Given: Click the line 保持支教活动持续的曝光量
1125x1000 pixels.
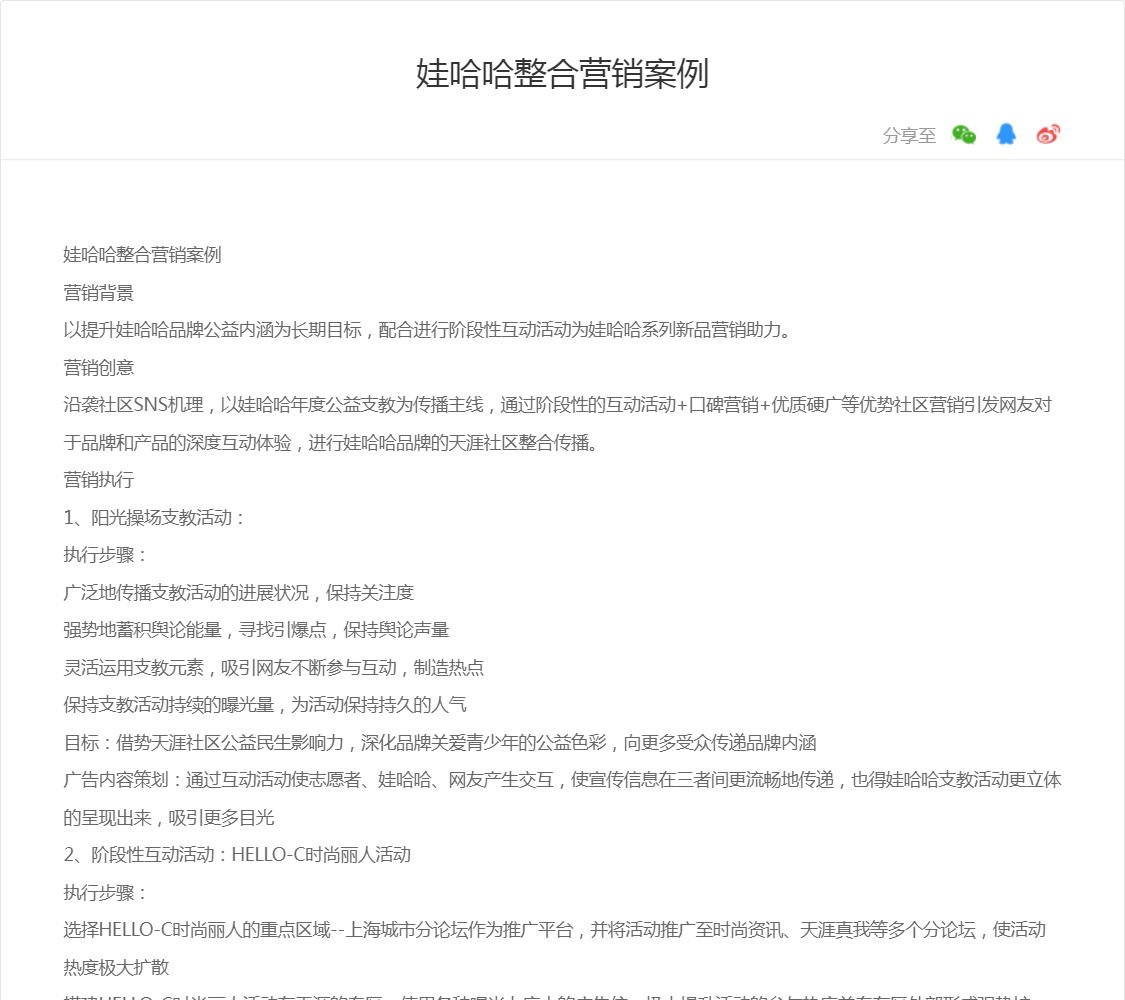Looking at the screenshot, I should click(265, 705).
